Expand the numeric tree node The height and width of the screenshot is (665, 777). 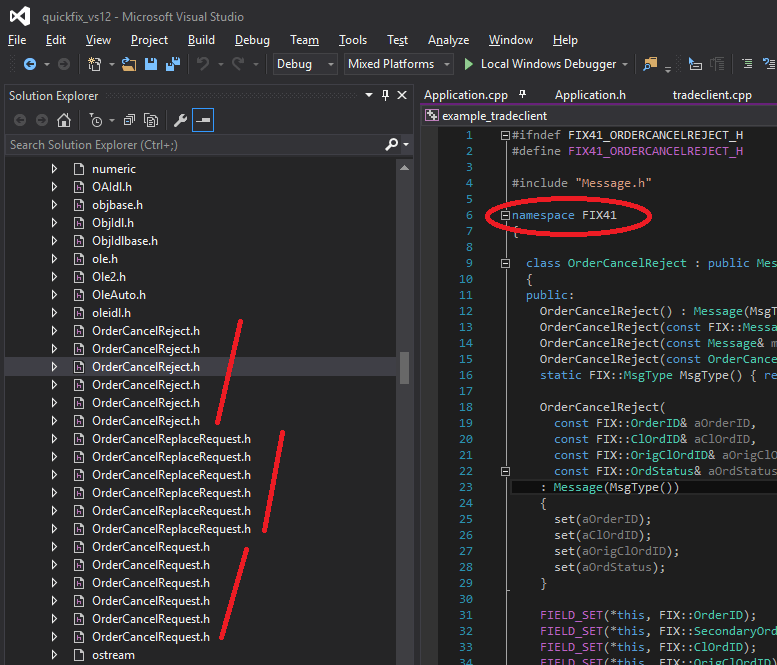pyautogui.click(x=54, y=169)
